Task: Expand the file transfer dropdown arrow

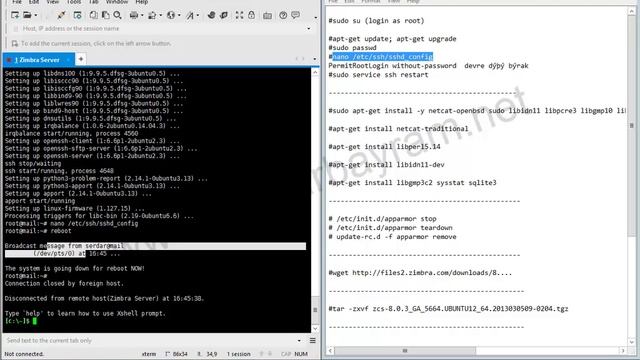Action: point(160,16)
